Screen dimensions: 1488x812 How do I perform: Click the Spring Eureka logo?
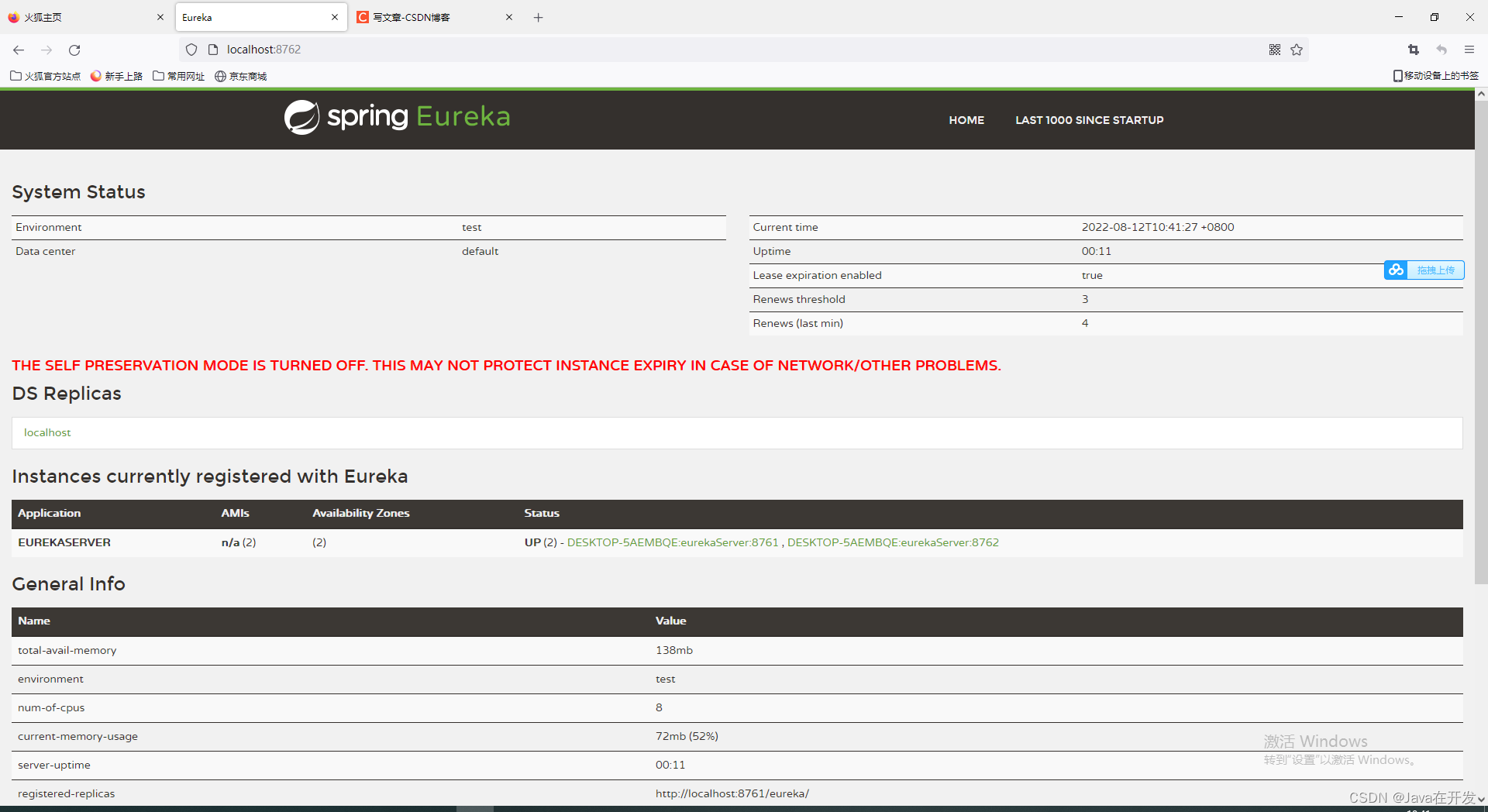pos(397,117)
